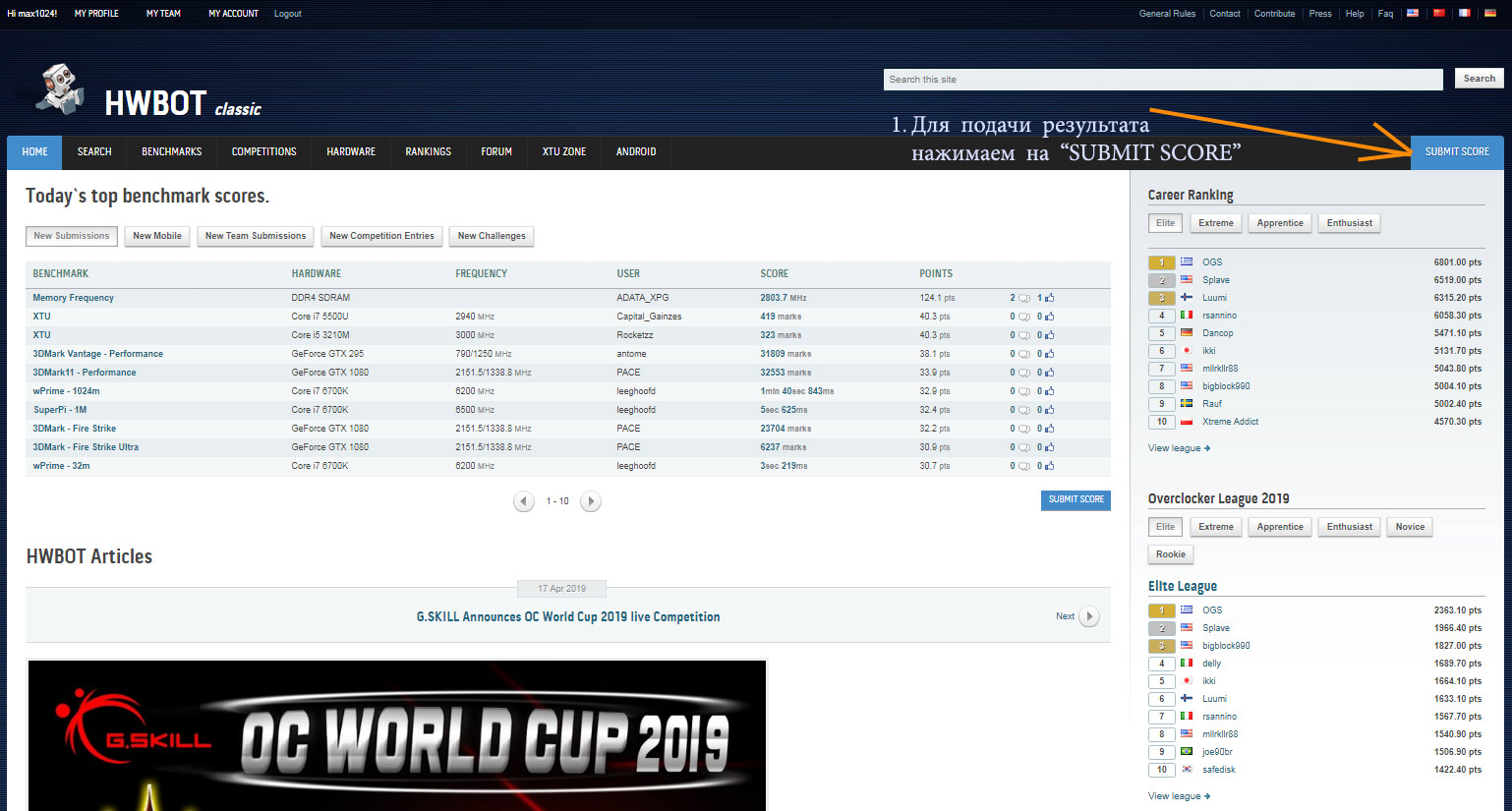Click the rank 1 gold badge in Career Ranking

click(1161, 262)
